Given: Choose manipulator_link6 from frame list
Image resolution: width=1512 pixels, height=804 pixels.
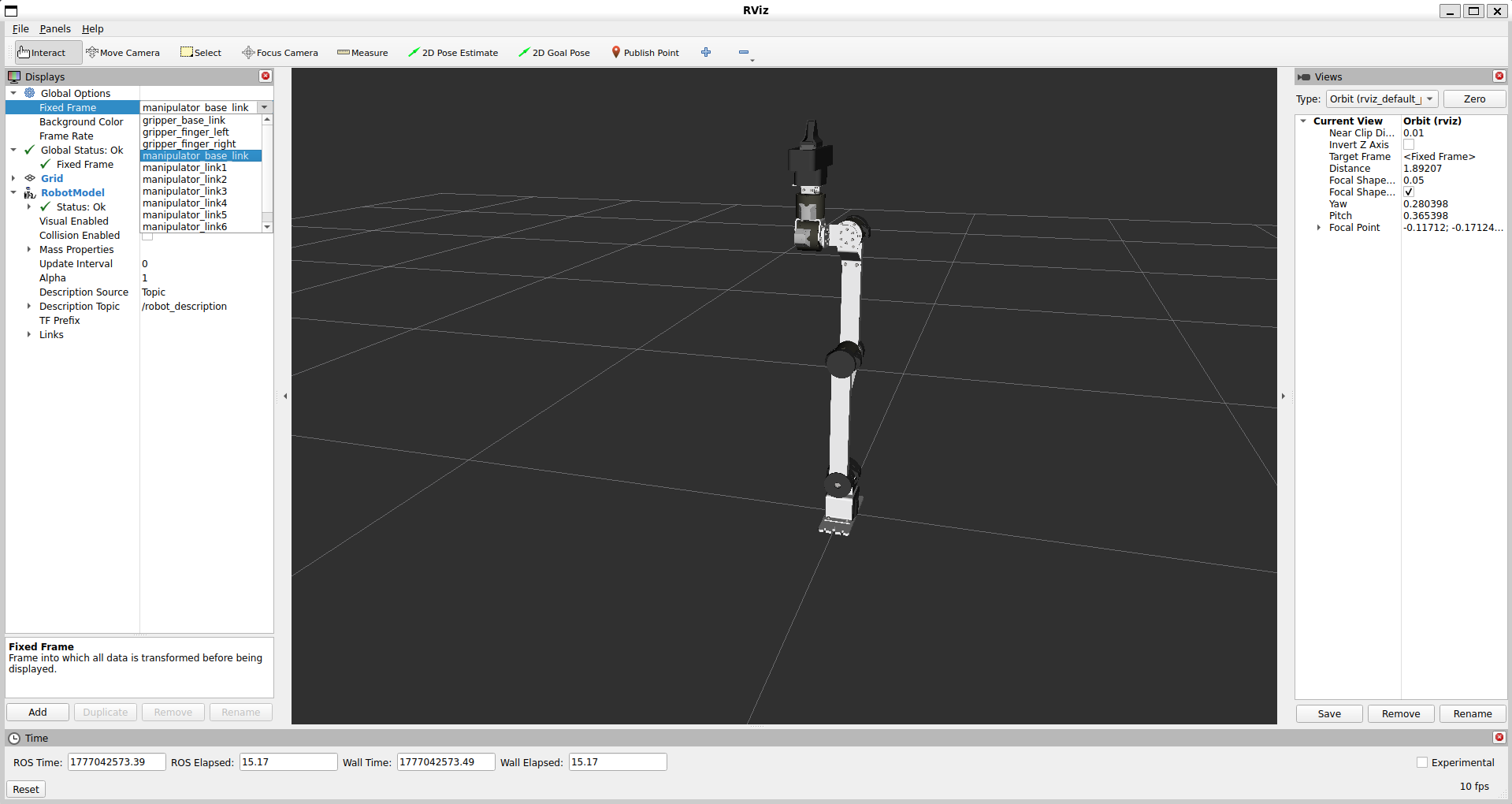Looking at the screenshot, I should [x=201, y=227].
